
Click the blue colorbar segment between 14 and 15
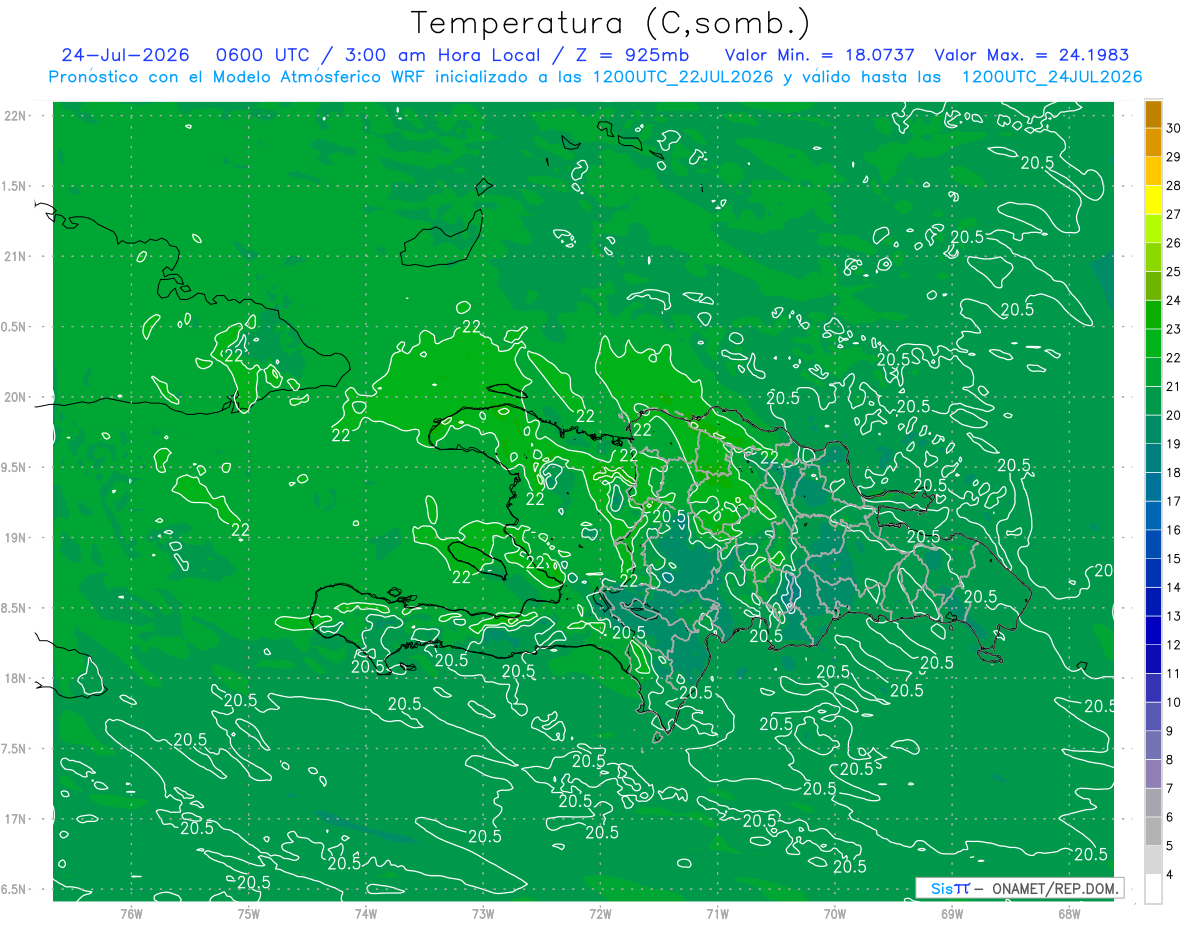(x=1153, y=574)
